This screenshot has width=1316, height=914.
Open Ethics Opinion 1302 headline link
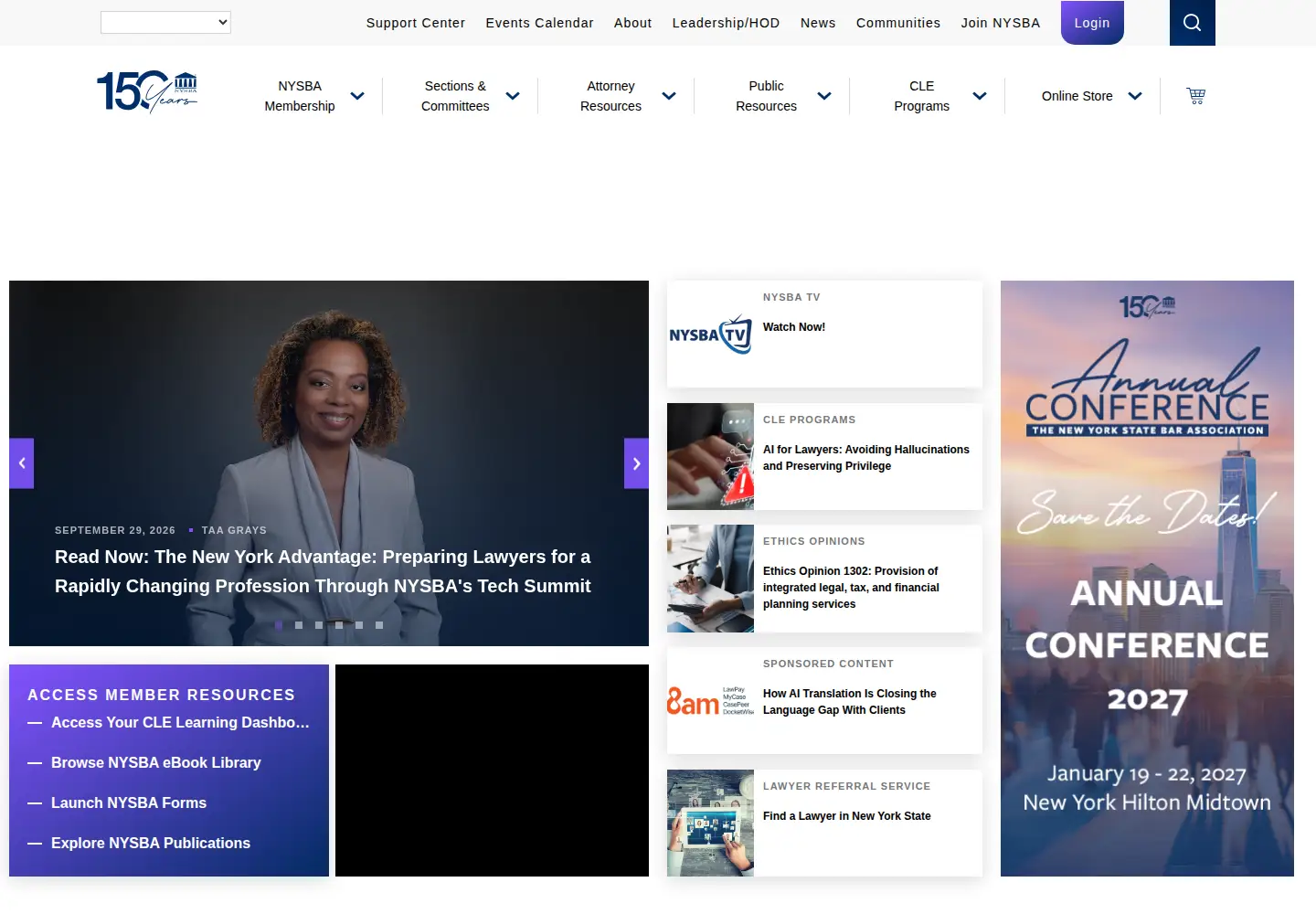tap(851, 588)
